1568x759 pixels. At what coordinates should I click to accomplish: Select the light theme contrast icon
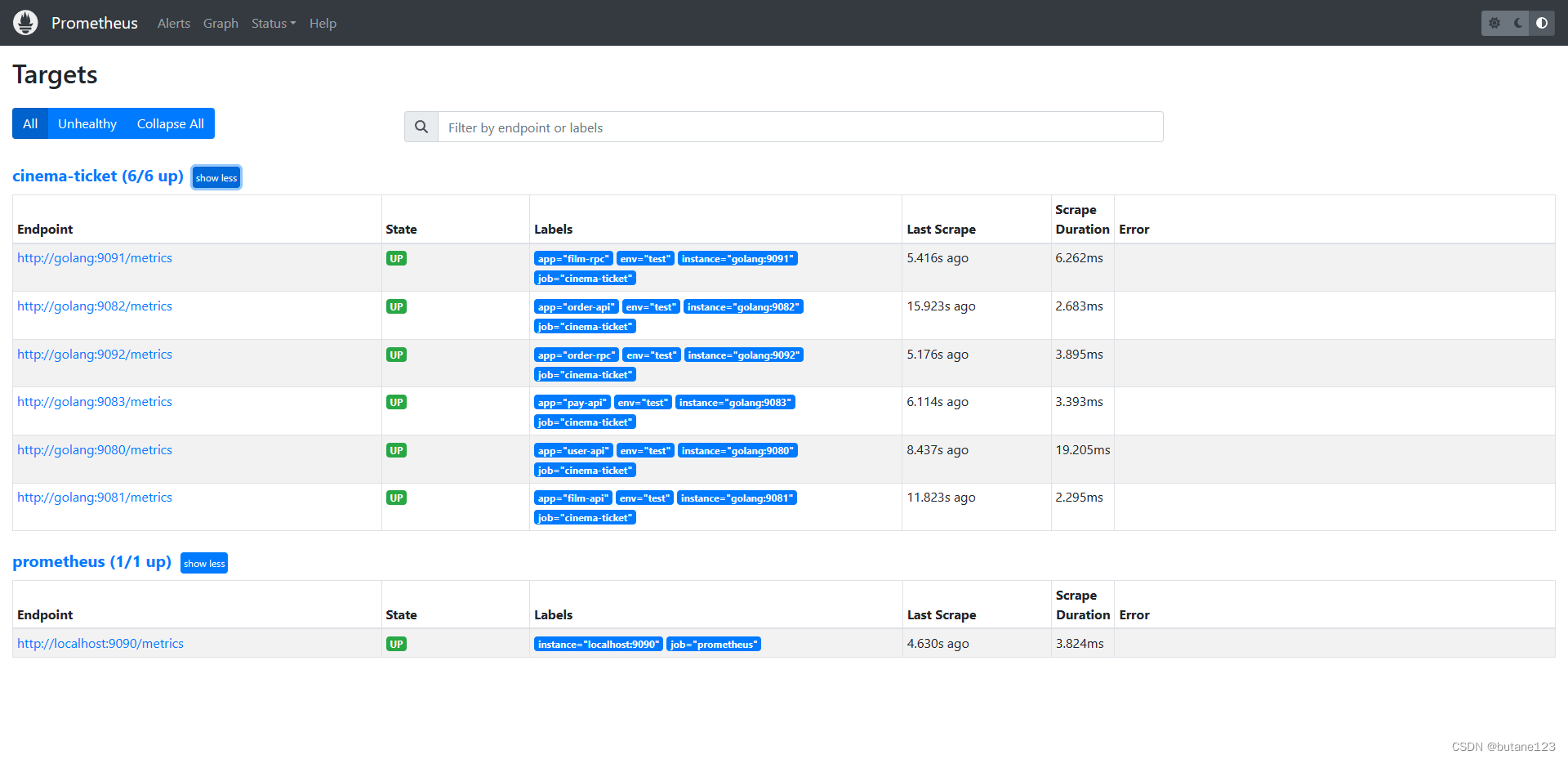tap(1542, 23)
